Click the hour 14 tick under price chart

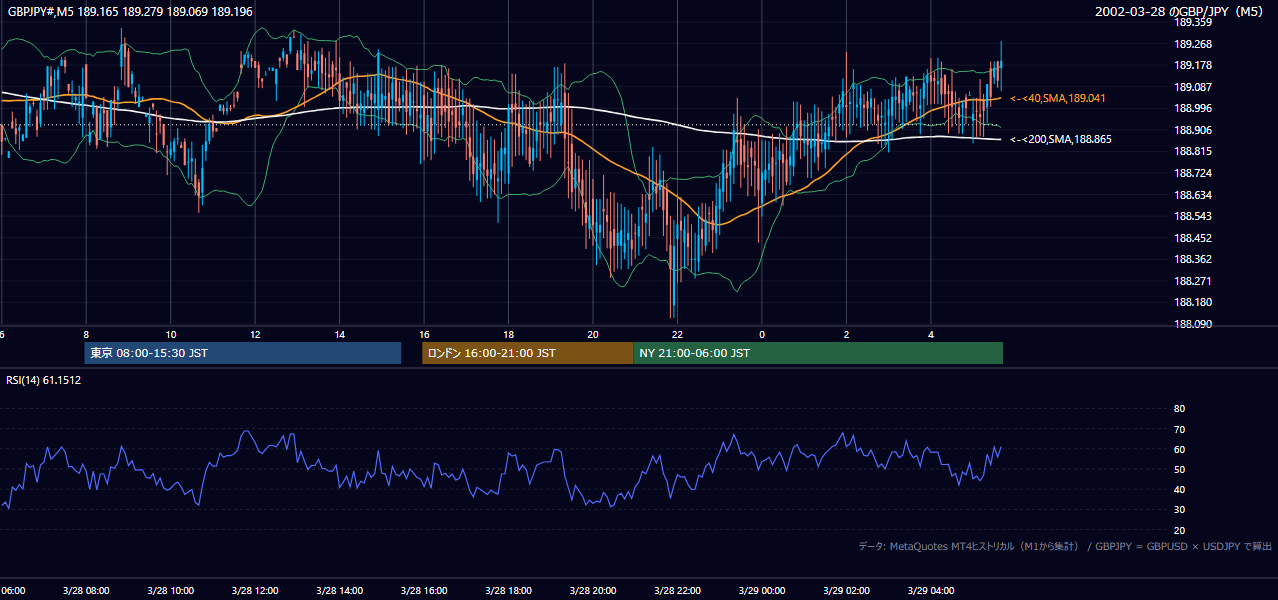(x=339, y=334)
